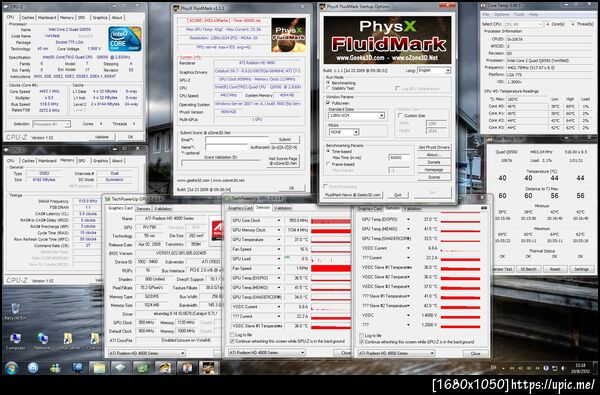Click Close button in VDDC Slave sensors window
This screenshot has width=600, height=395.
(x=475, y=354)
